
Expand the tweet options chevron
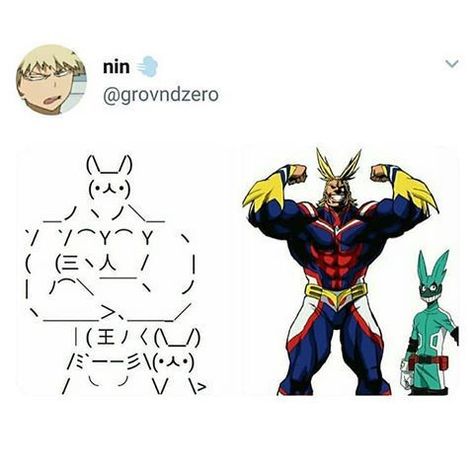pyautogui.click(x=452, y=63)
